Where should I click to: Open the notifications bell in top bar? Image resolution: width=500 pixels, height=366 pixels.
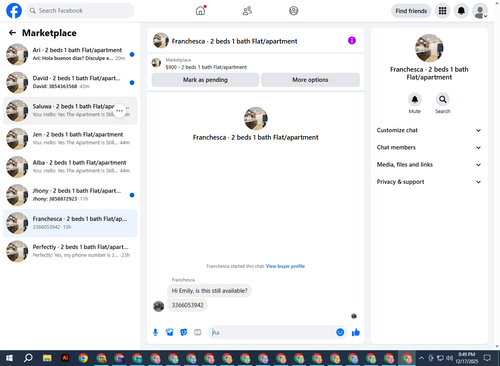pyautogui.click(x=461, y=11)
